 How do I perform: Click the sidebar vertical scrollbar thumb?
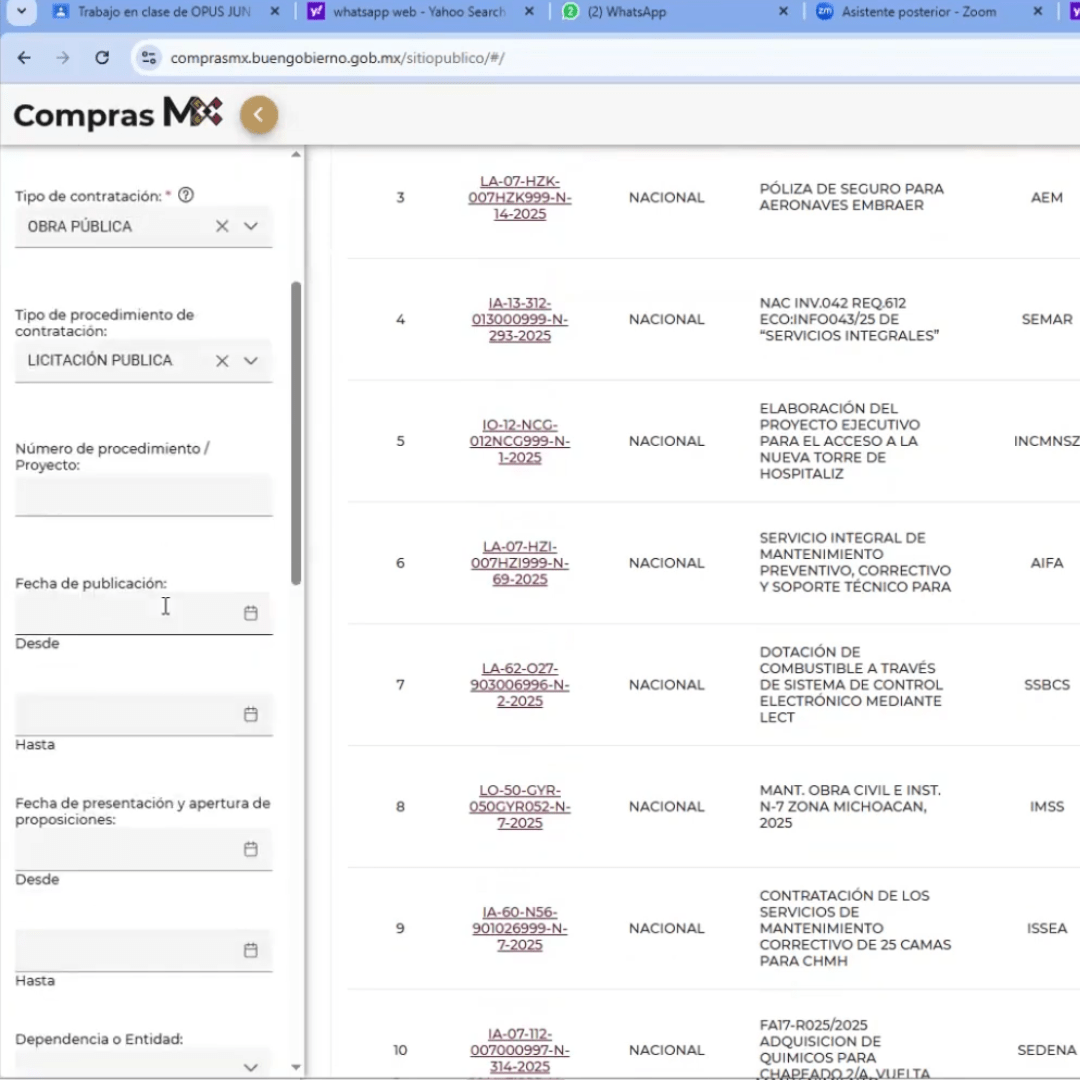tap(296, 432)
